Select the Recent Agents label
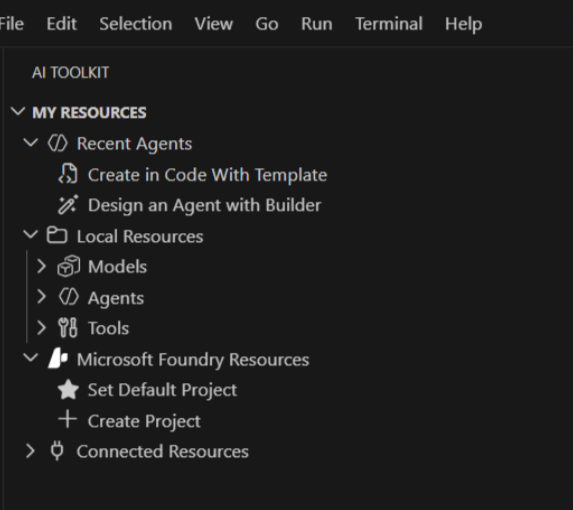 (x=134, y=144)
